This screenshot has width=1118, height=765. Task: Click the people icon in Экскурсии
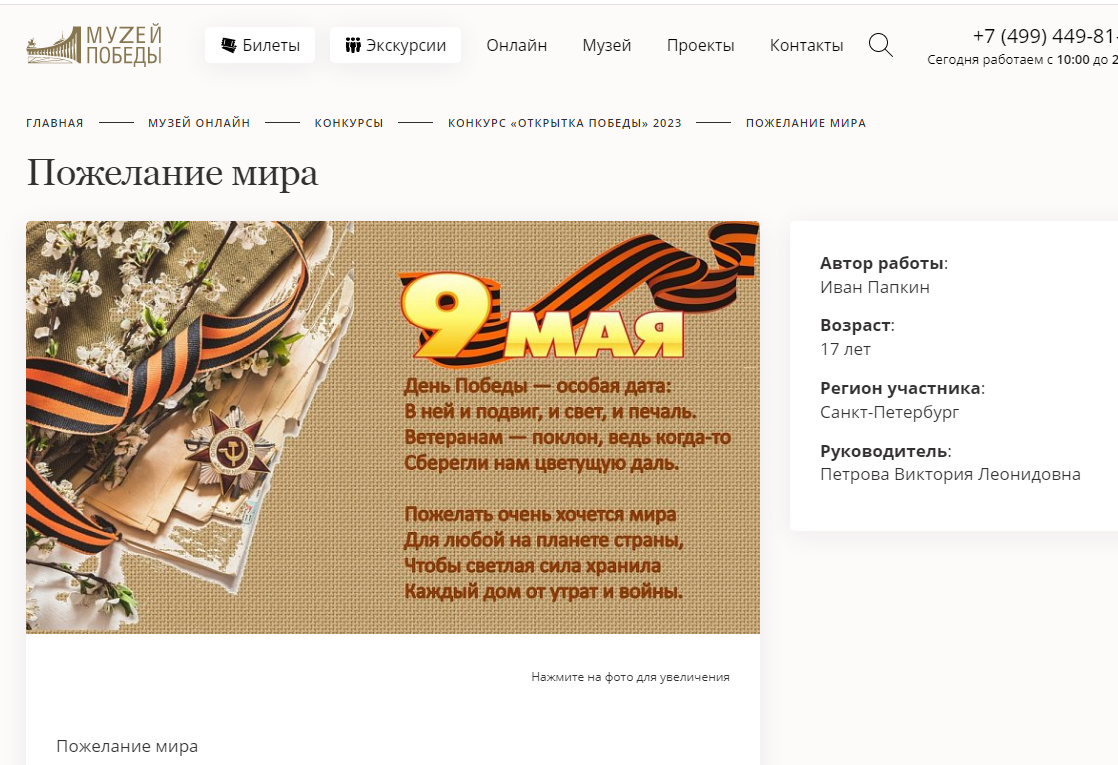(x=353, y=46)
